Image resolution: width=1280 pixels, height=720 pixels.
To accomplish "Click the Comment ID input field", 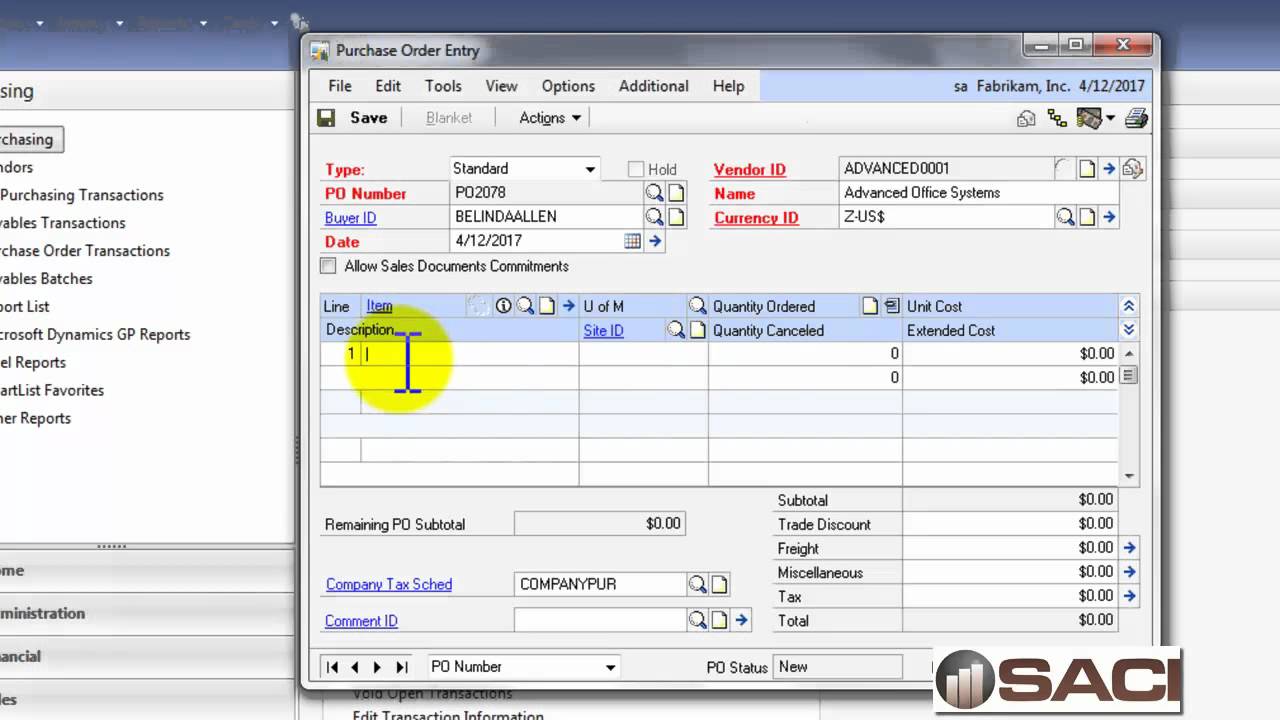I will click(x=600, y=621).
